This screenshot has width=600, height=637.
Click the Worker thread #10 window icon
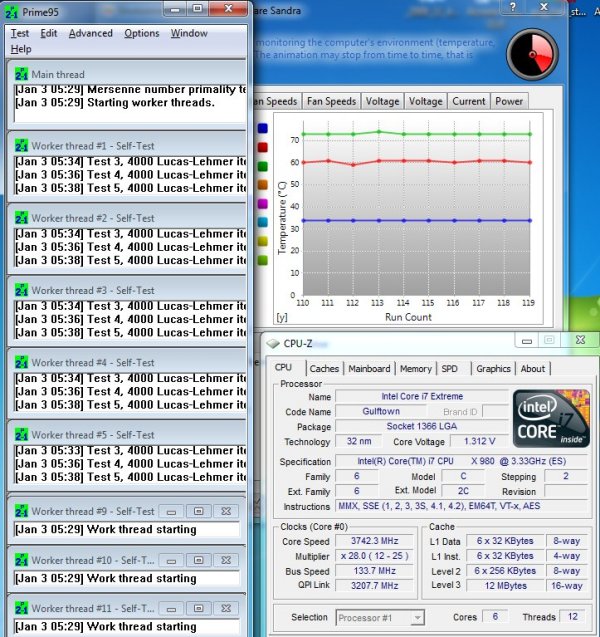[x=21, y=560]
